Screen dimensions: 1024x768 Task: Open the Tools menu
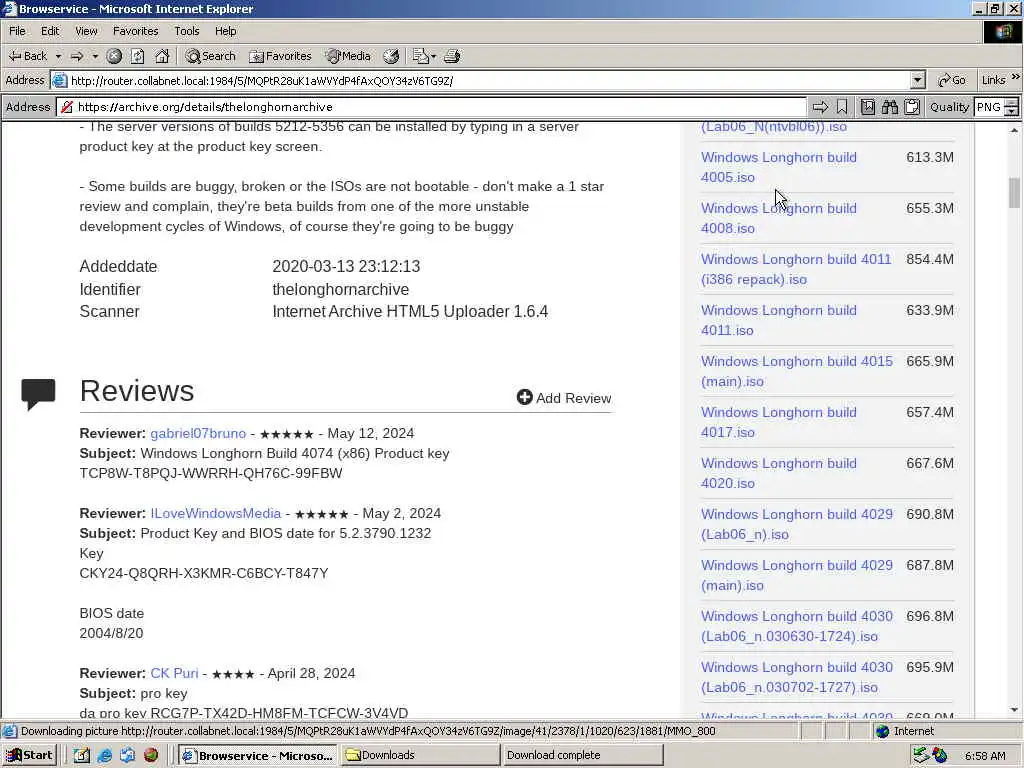(x=187, y=31)
